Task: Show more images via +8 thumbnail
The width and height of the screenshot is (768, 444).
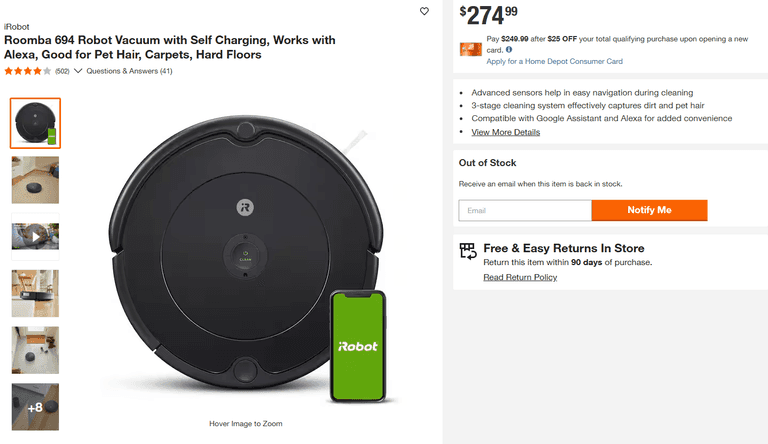Action: (x=35, y=407)
